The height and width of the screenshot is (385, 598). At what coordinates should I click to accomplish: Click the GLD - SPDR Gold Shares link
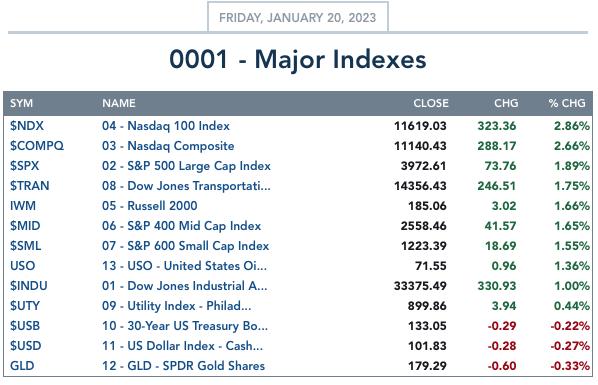pyautogui.click(x=183, y=366)
